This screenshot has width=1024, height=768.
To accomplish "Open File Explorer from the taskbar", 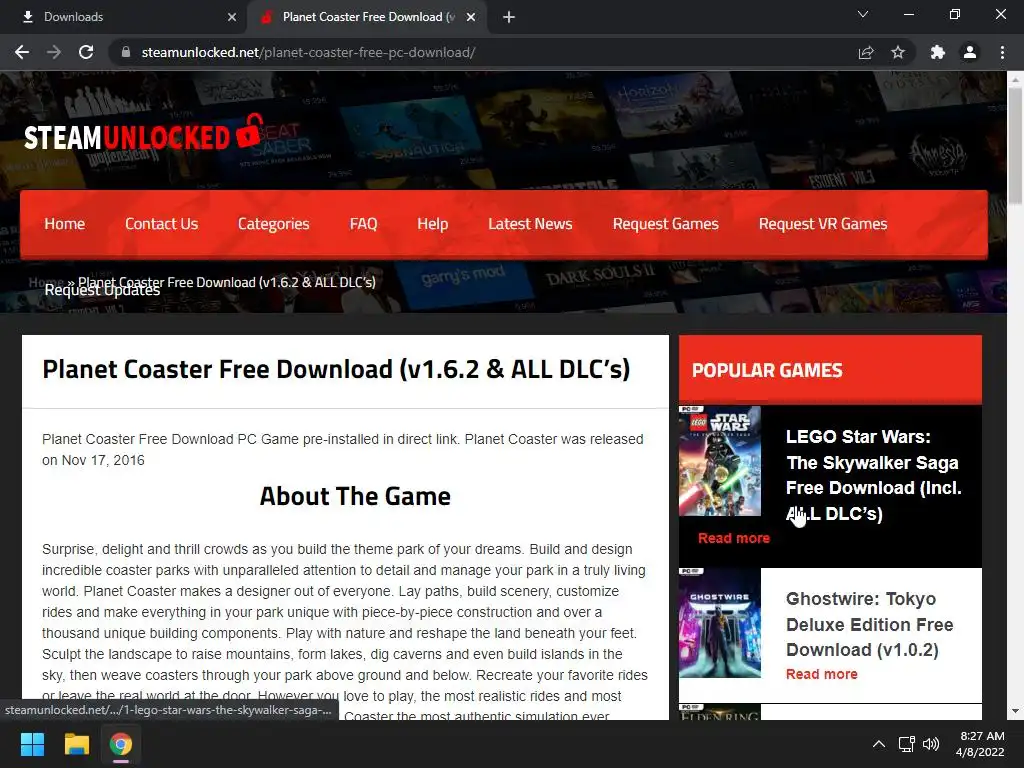I will click(x=76, y=744).
